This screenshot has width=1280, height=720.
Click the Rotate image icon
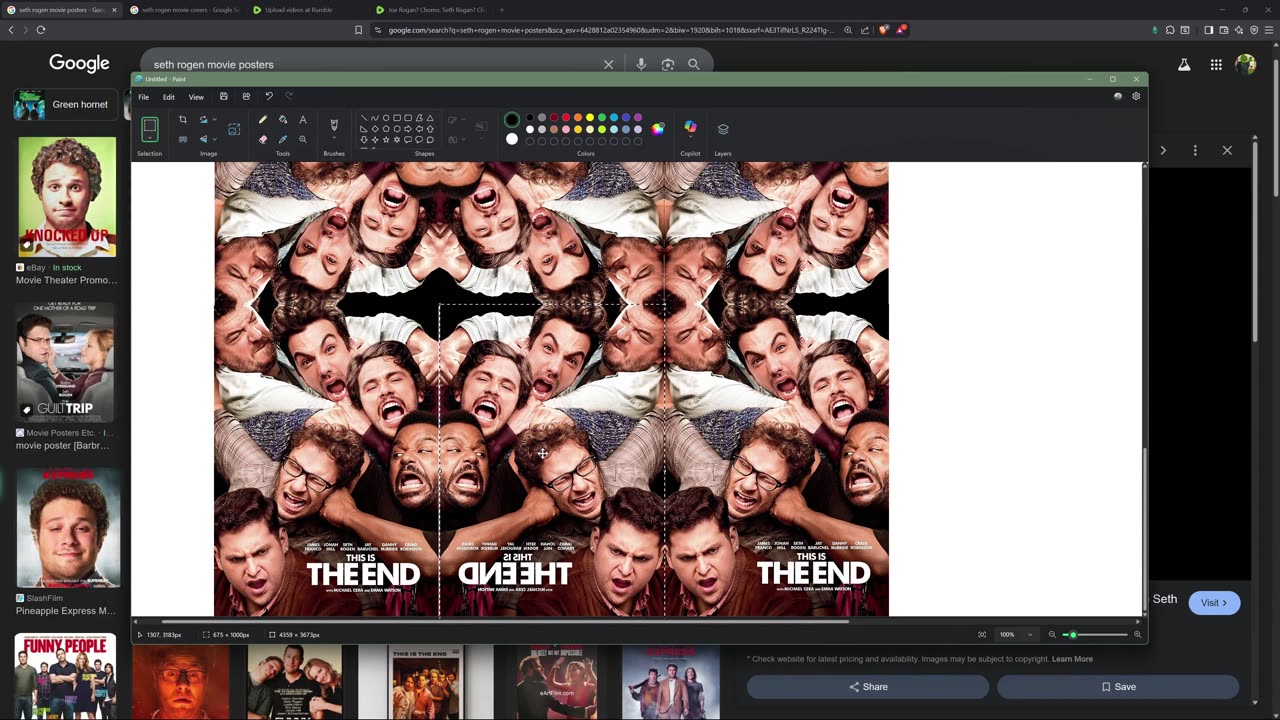tap(203, 120)
